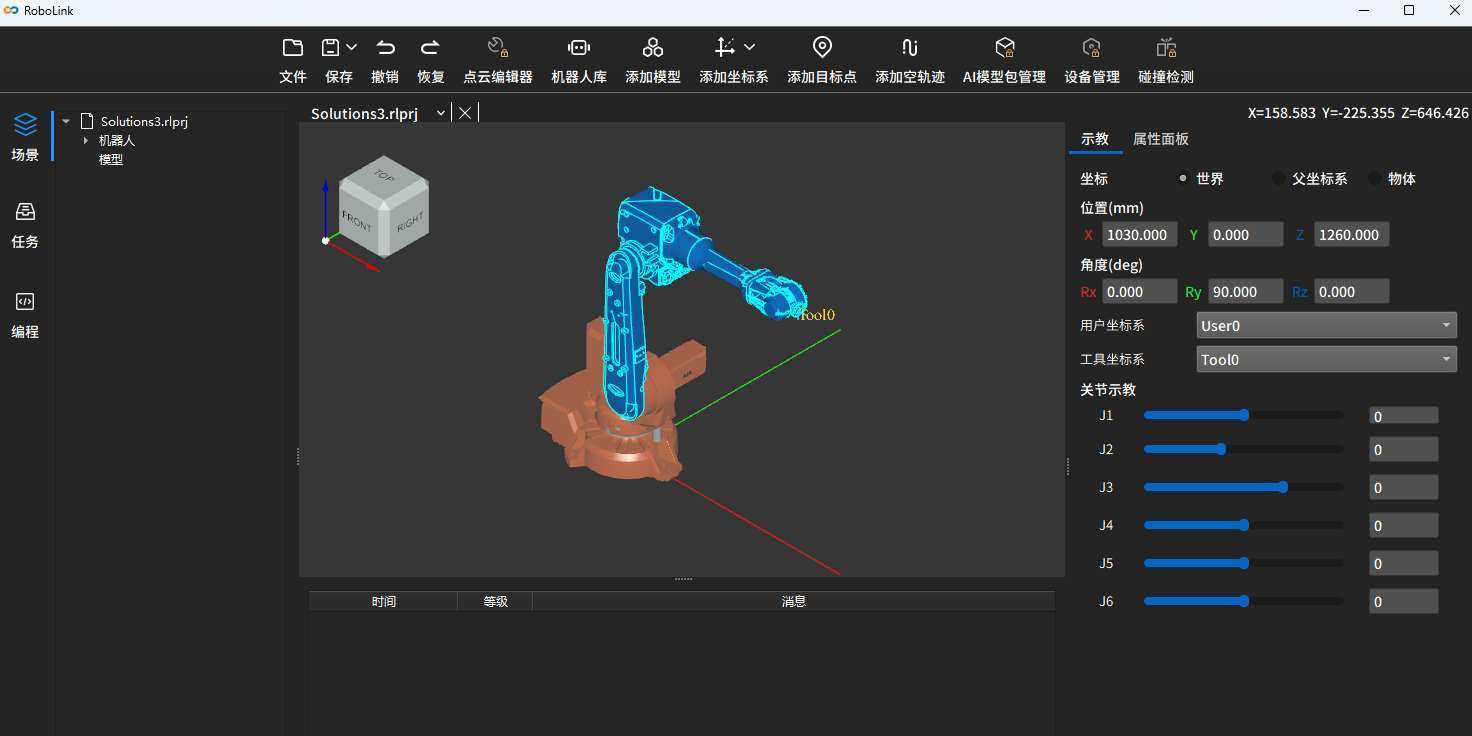1472x736 pixels.
Task: Click the 保存 (Save) disk icon
Action: (x=331, y=47)
